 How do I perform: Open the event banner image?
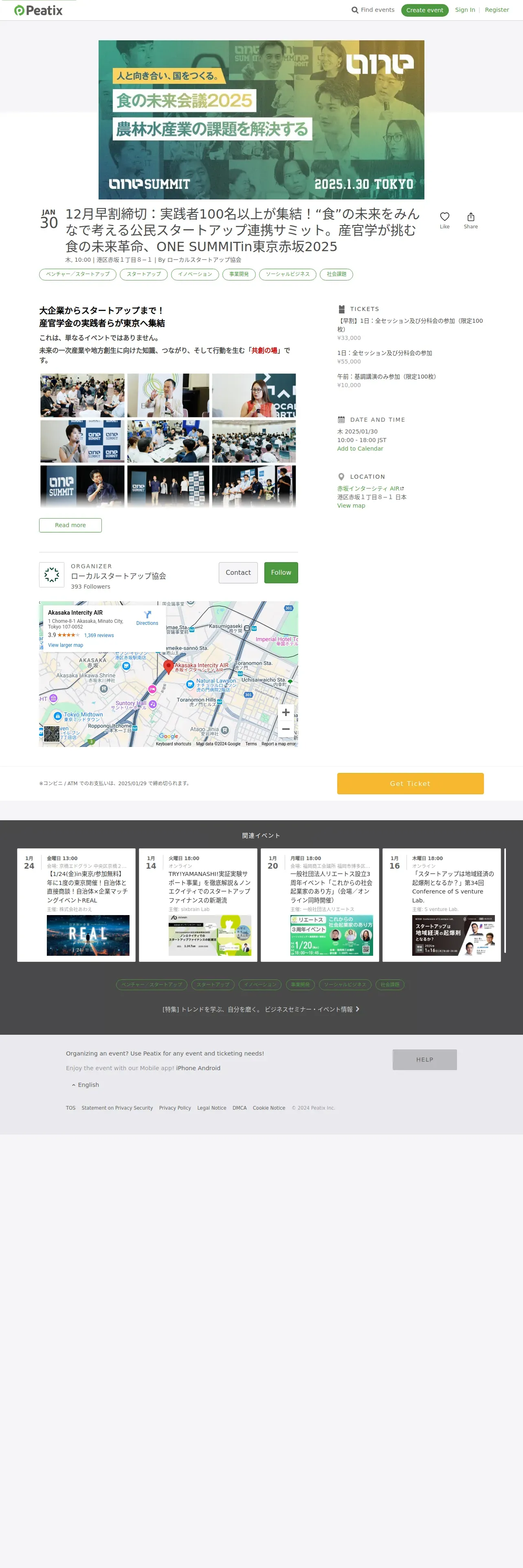[261, 120]
